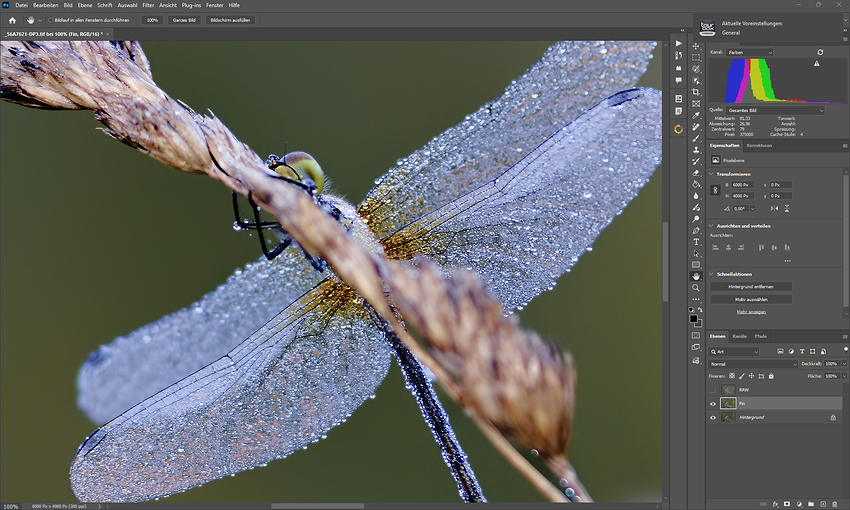Viewport: 850px width, 510px height.
Task: Select the Brush tool
Action: coord(696,138)
